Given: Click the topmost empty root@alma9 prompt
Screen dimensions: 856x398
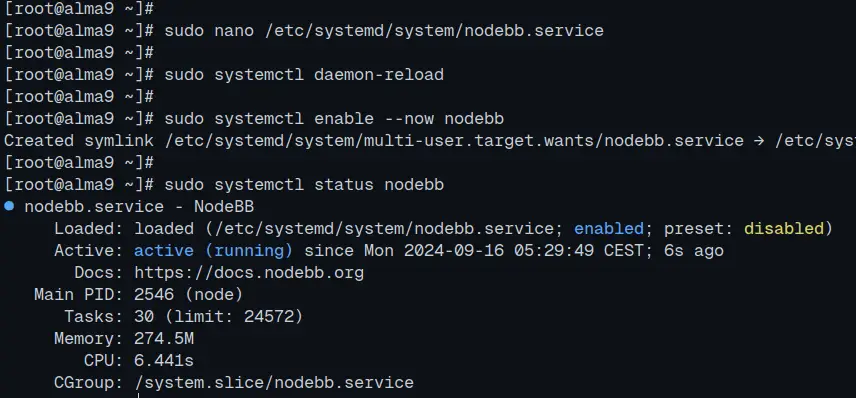Looking at the screenshot, I should pyautogui.click(x=79, y=8).
